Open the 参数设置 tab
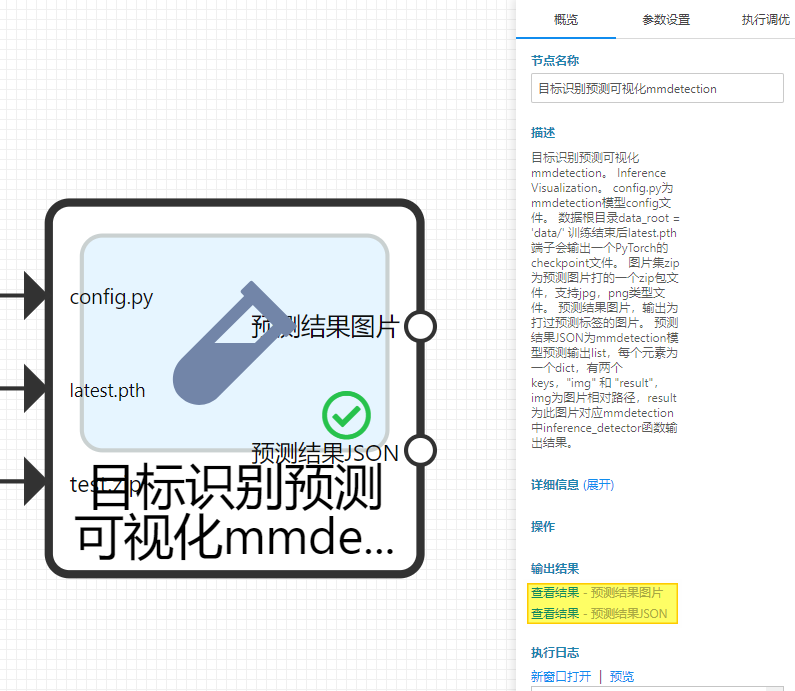Image resolution: width=795 pixels, height=691 pixels. [x=665, y=20]
